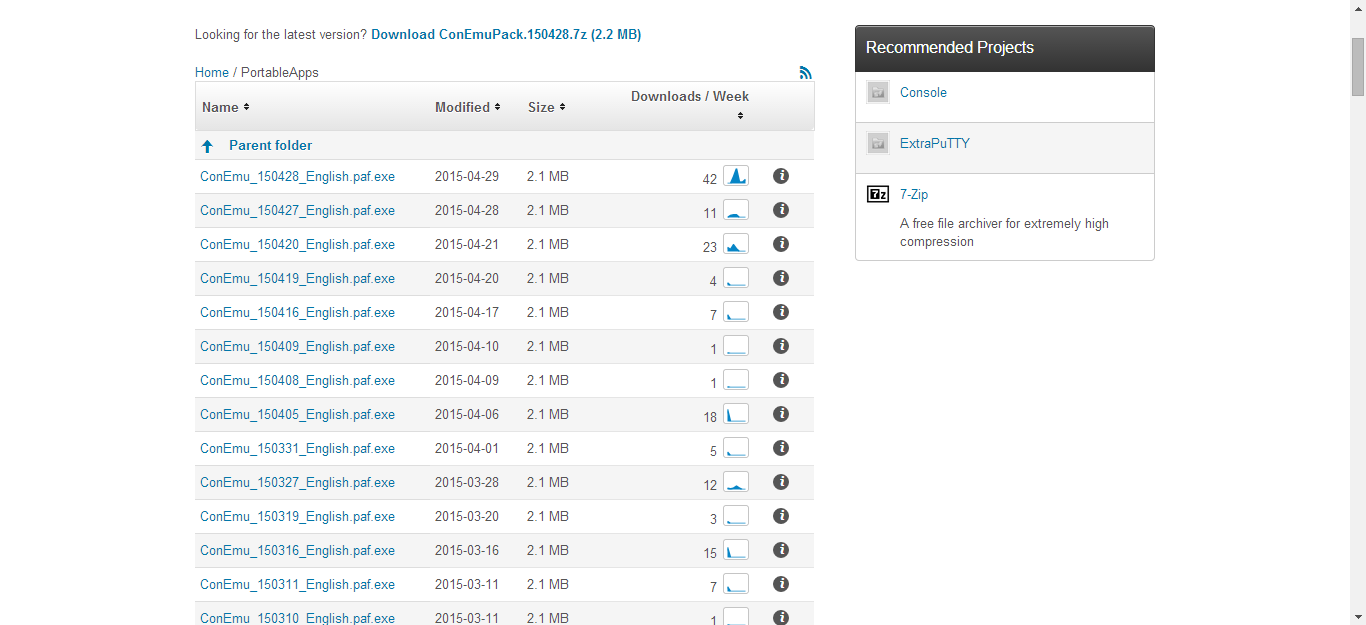Open info icon for ConEmu_150316_English.paf.exe

click(781, 550)
